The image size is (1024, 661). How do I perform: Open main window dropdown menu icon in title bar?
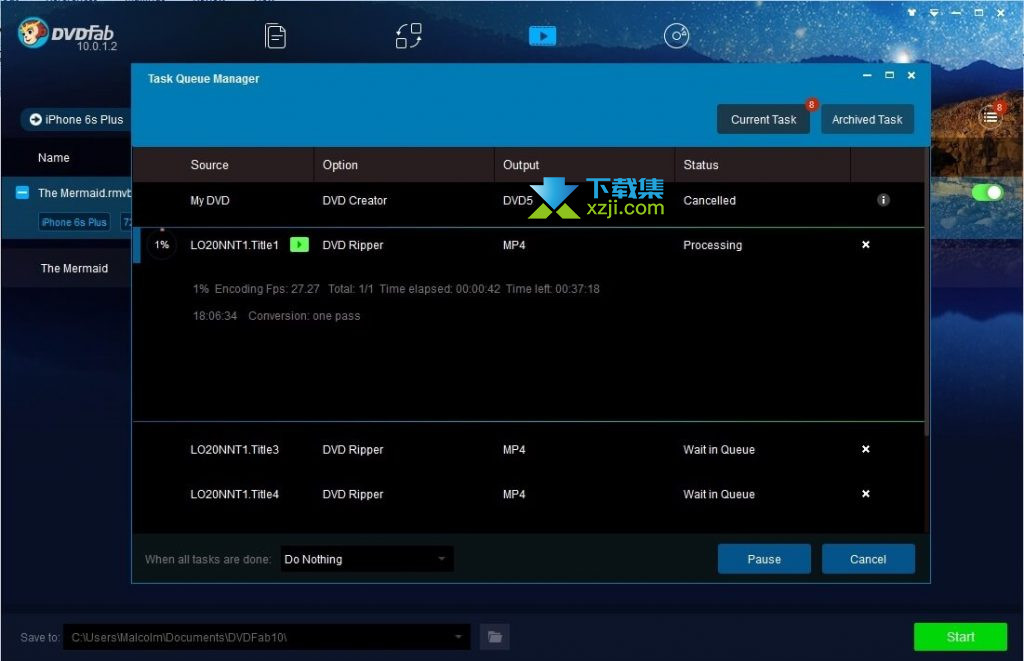[934, 12]
